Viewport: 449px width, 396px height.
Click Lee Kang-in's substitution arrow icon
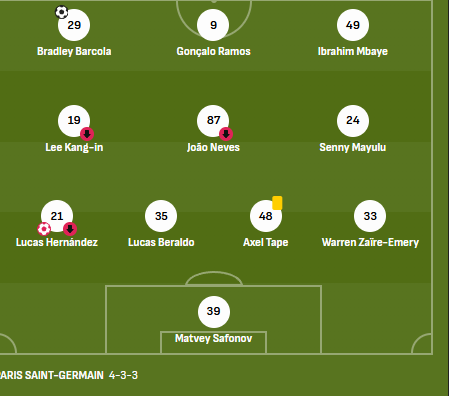(x=87, y=134)
